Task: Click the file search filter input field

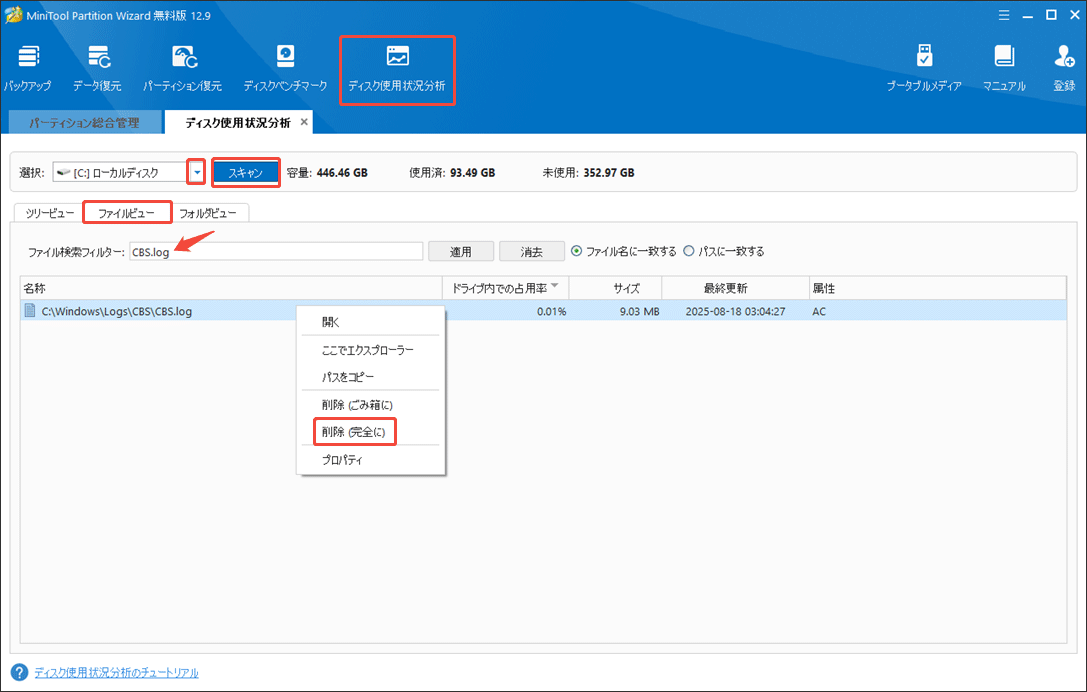Action: pos(276,251)
